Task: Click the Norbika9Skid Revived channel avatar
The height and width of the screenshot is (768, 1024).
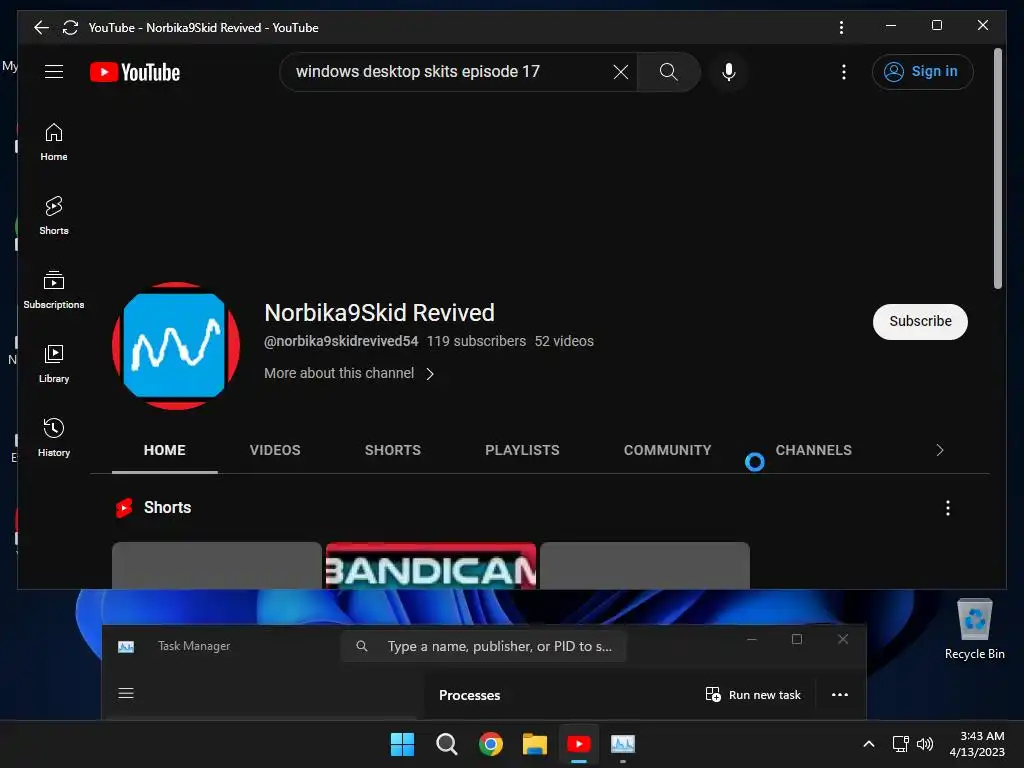Action: tap(176, 345)
